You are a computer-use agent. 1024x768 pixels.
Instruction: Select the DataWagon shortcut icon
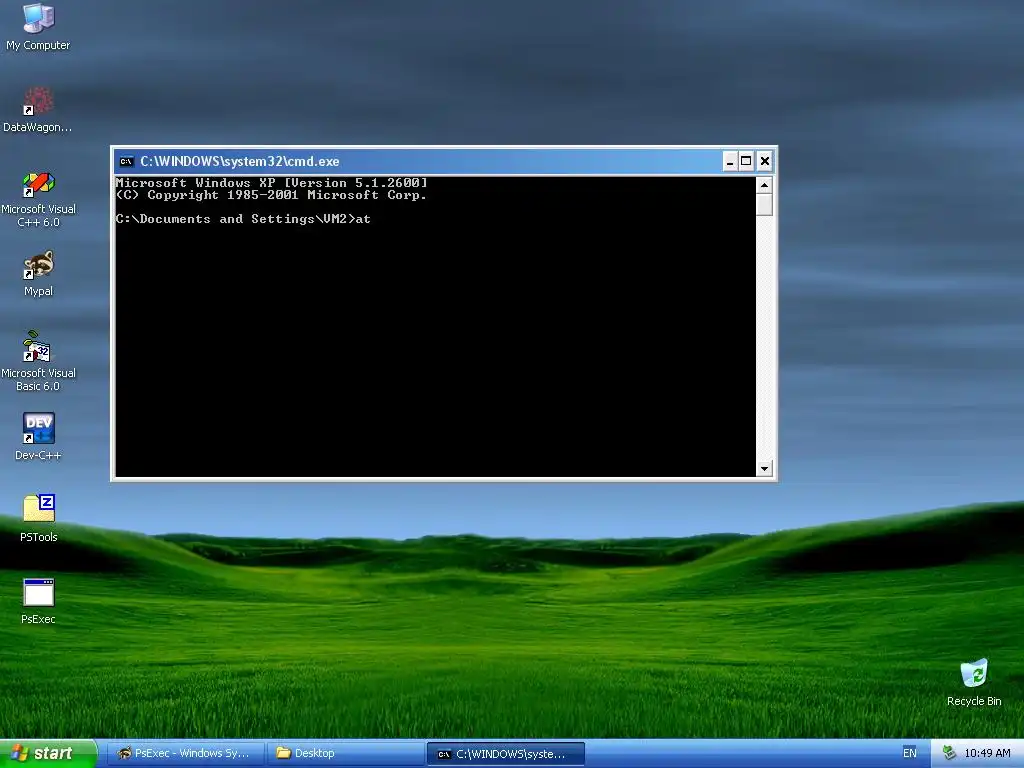point(38,110)
